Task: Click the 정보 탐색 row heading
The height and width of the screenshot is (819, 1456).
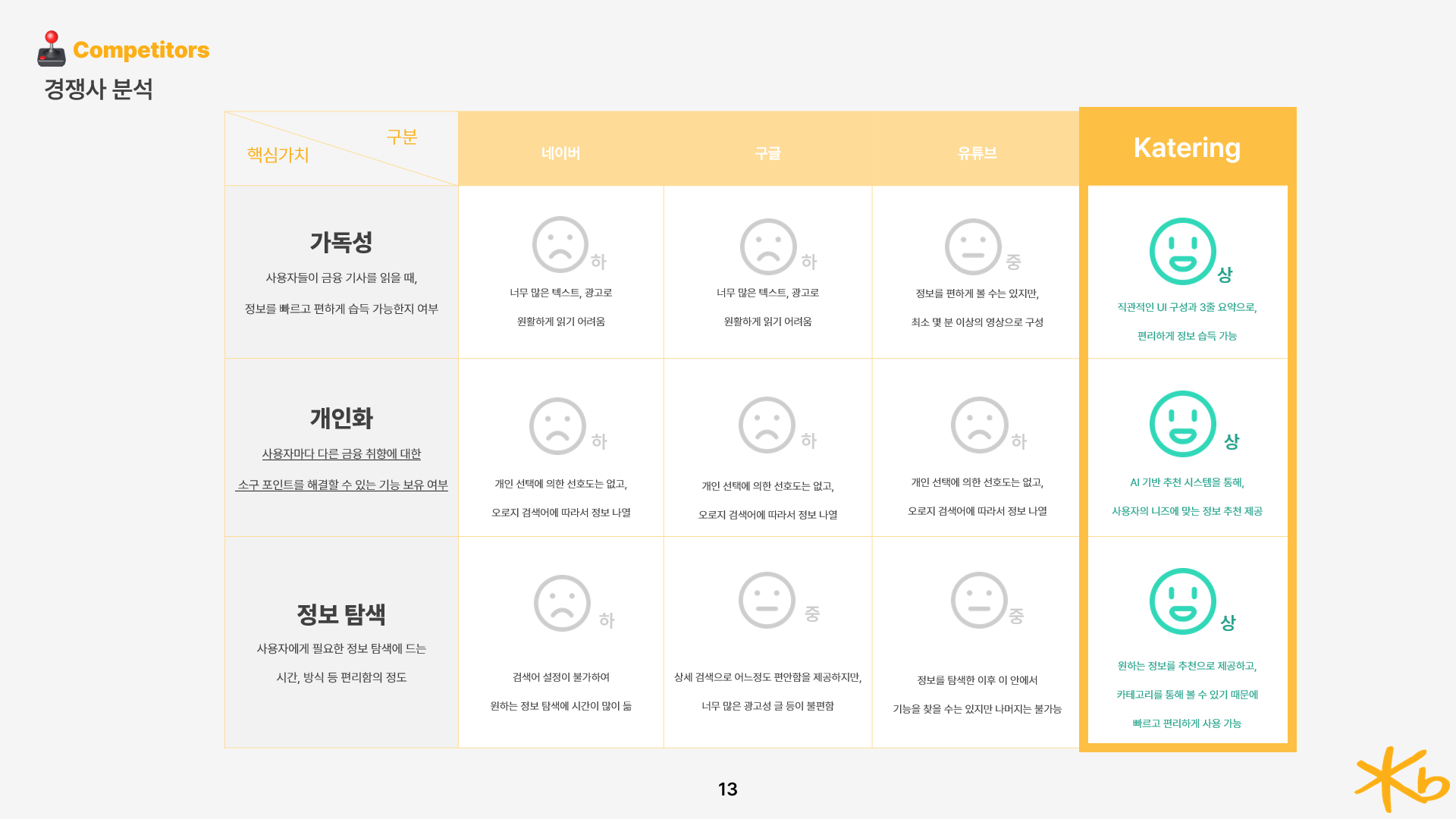Action: coord(341,613)
